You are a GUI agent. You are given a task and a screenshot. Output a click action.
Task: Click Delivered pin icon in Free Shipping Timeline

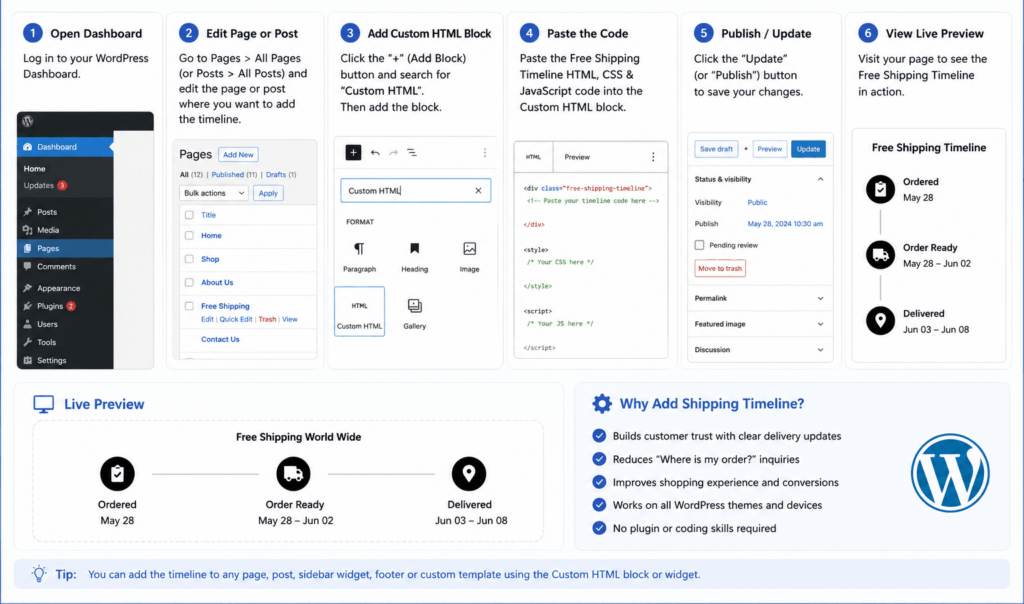(880, 321)
